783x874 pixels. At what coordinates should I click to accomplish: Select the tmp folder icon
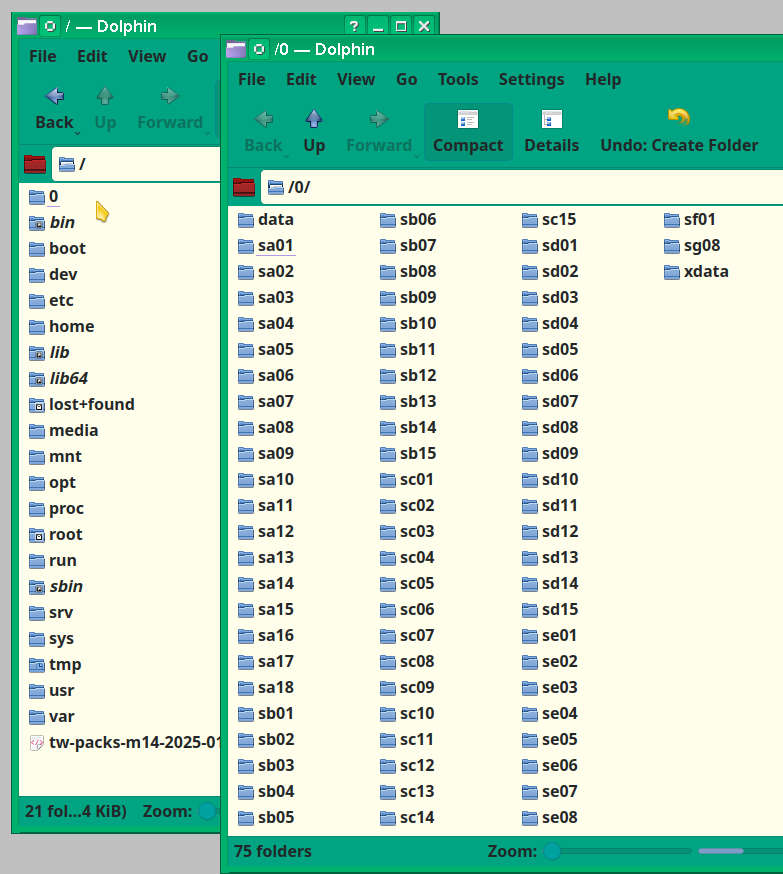coord(37,665)
